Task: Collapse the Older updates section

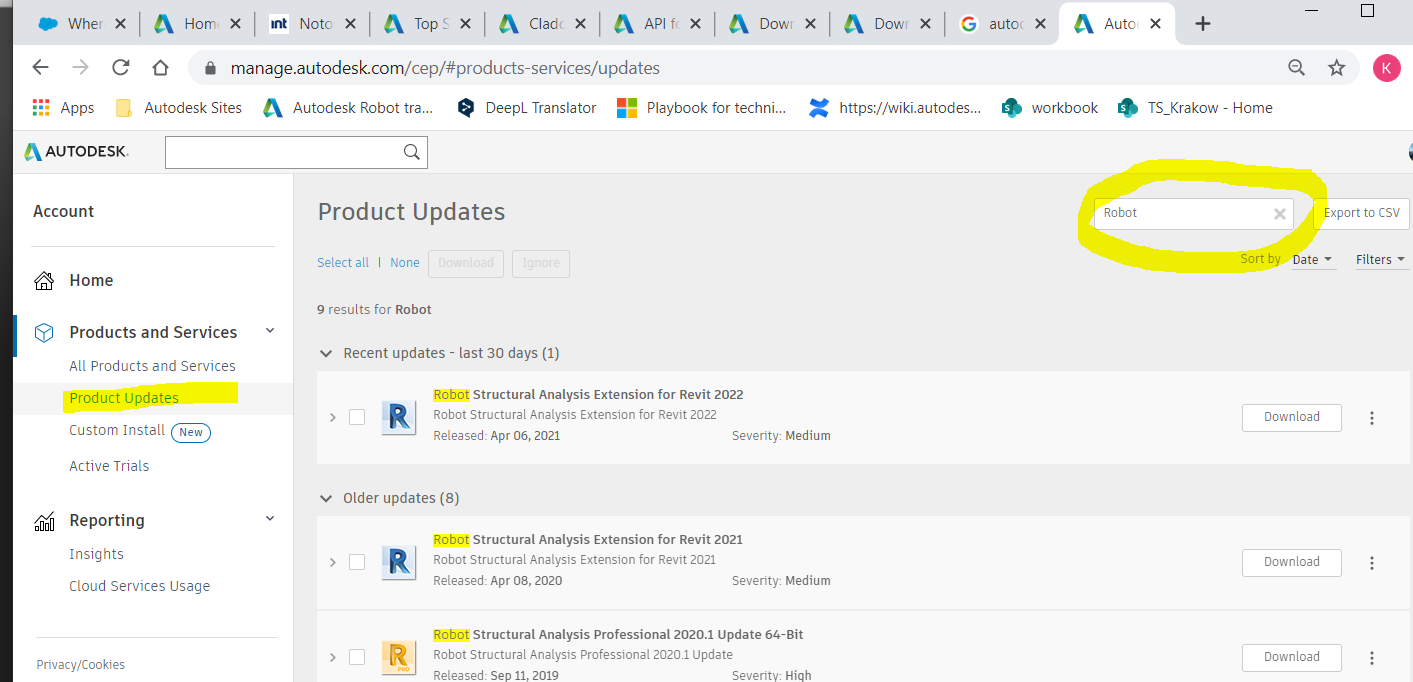Action: click(x=326, y=497)
